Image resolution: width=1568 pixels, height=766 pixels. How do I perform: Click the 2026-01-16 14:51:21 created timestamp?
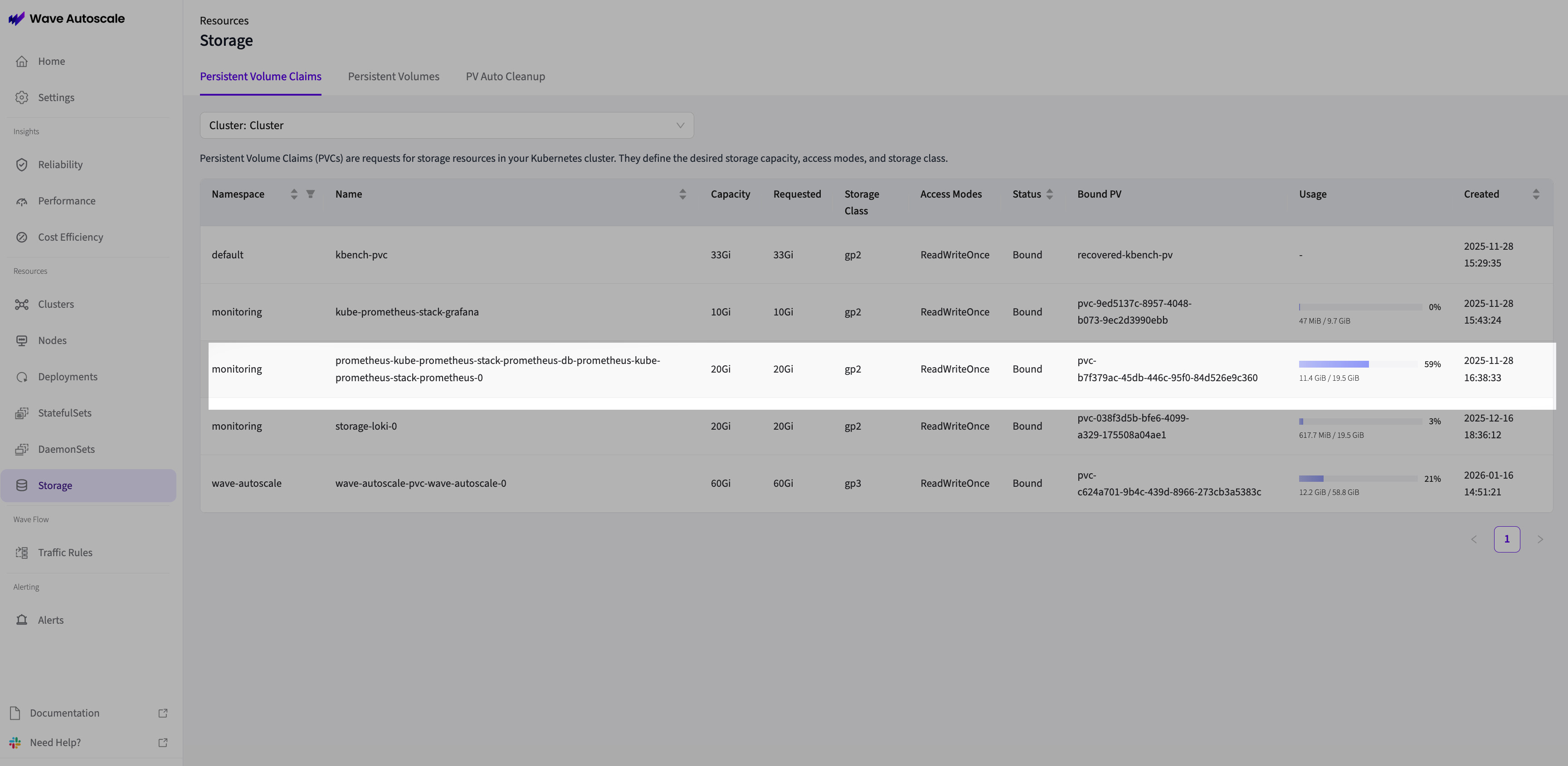pos(1489,484)
